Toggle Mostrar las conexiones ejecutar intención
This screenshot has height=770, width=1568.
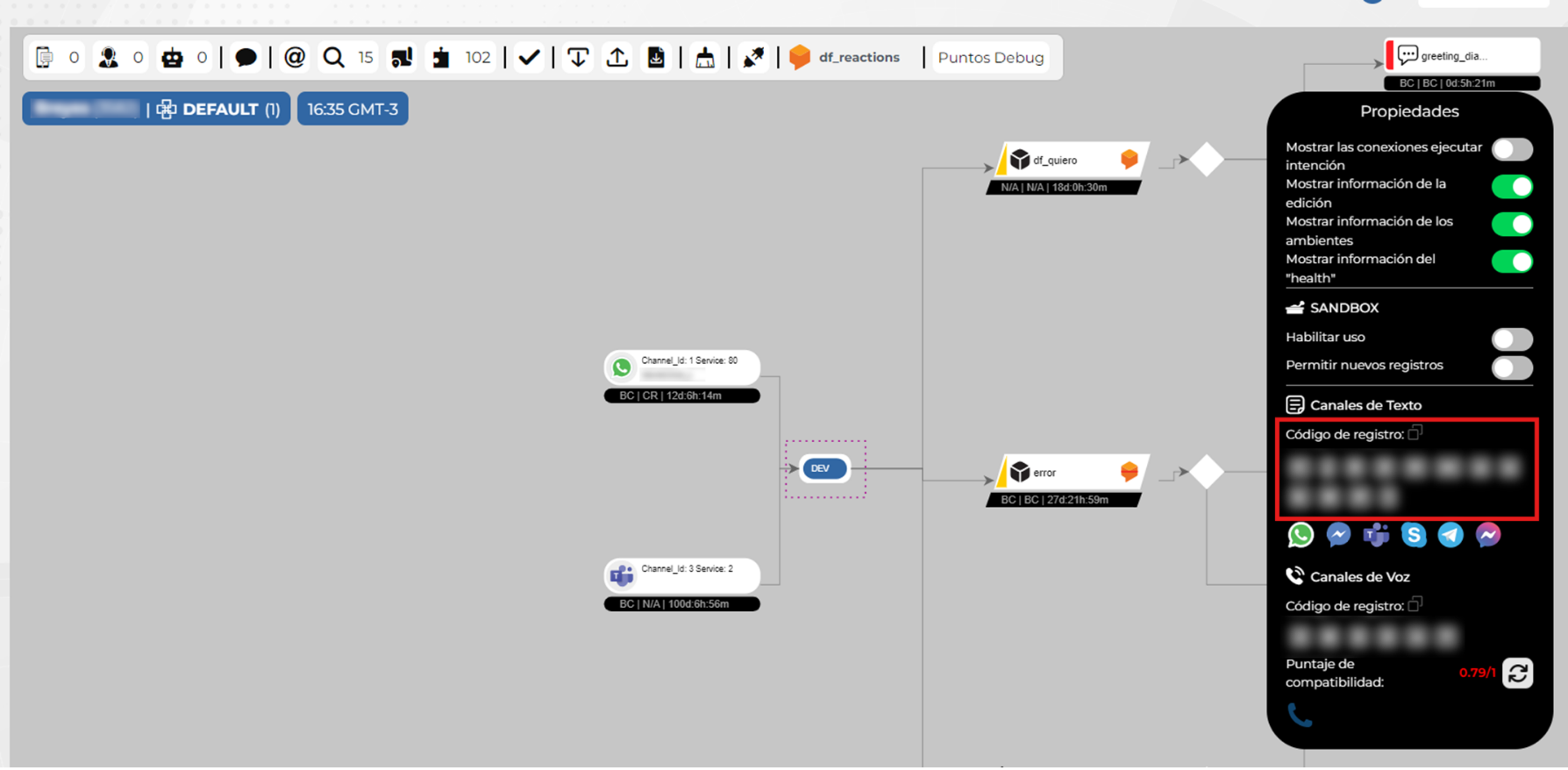click(x=1512, y=149)
